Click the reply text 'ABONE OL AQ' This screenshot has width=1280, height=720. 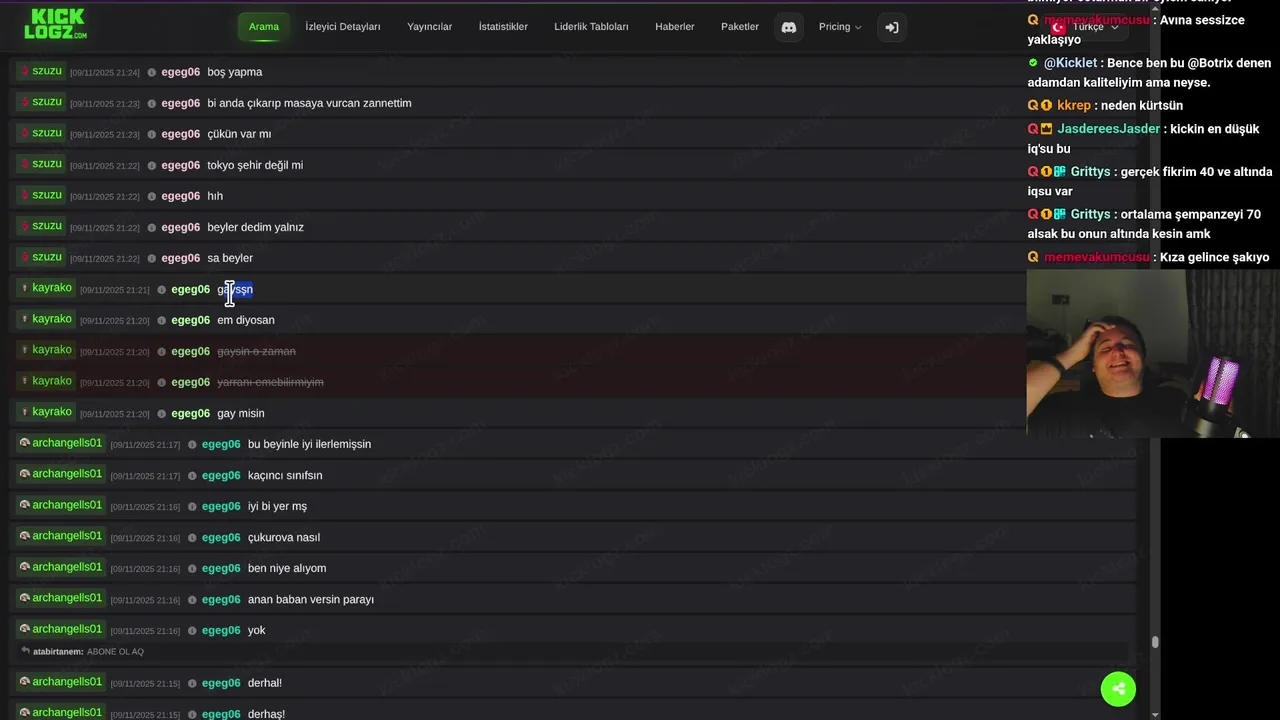point(115,652)
